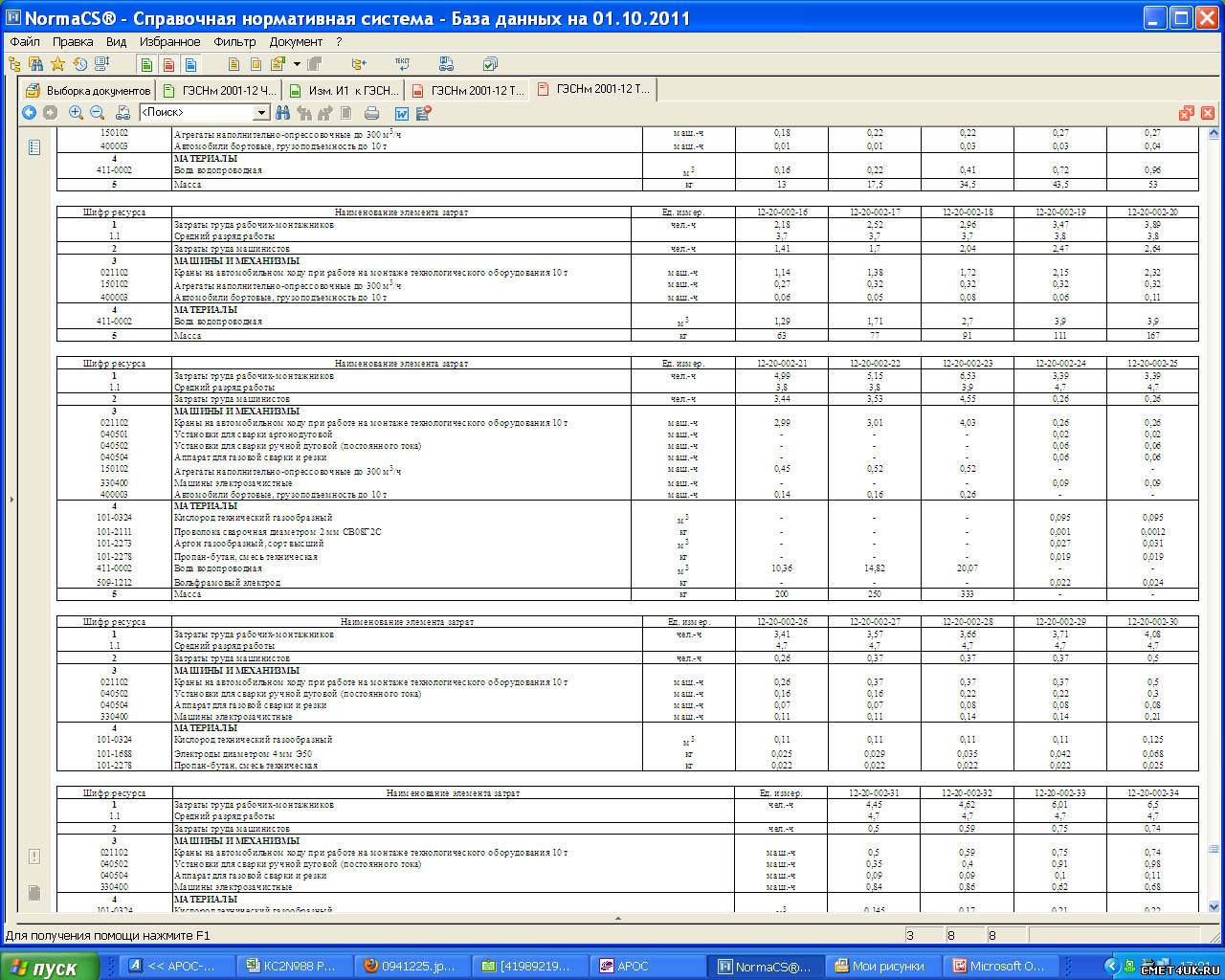Image resolution: width=1225 pixels, height=980 pixels.
Task: Zoom in on the document
Action: tap(76, 113)
